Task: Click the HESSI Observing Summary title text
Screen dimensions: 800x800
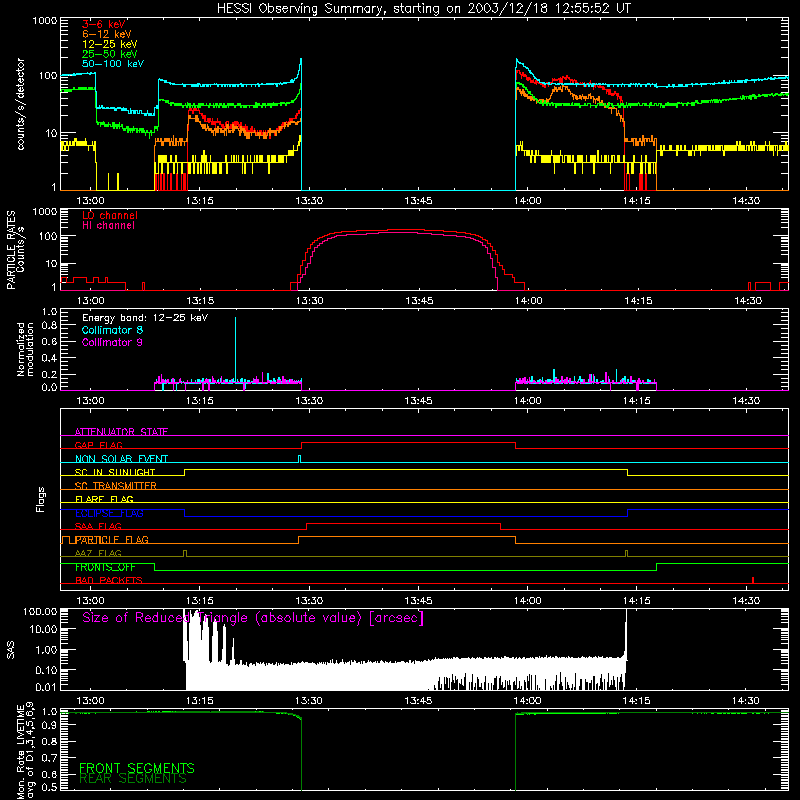Action: [424, 9]
